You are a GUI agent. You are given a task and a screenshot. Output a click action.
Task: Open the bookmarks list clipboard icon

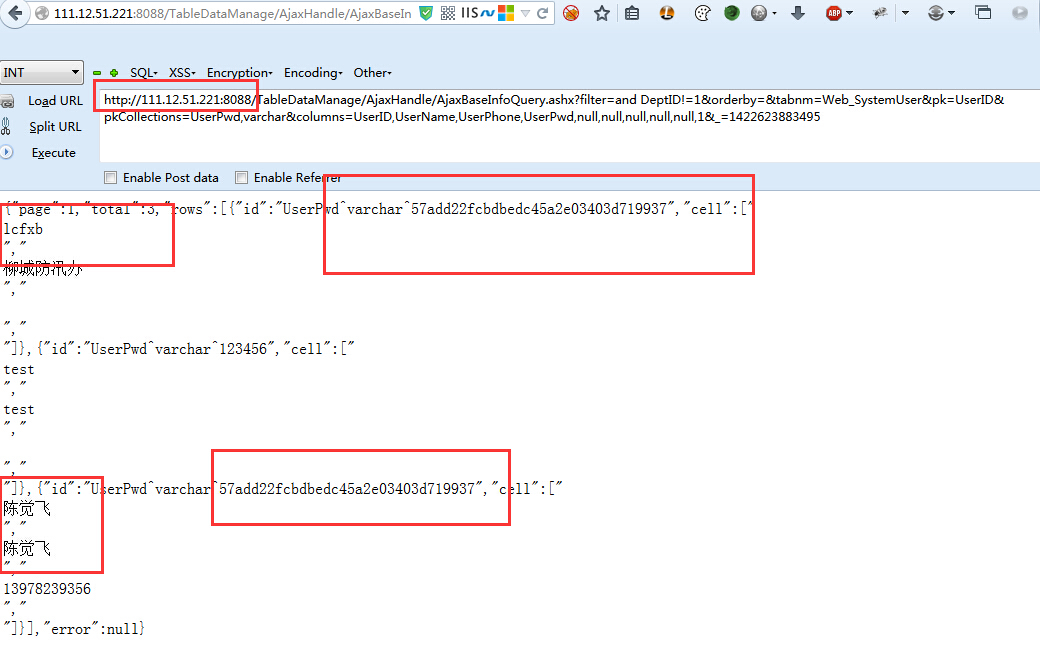tap(632, 13)
